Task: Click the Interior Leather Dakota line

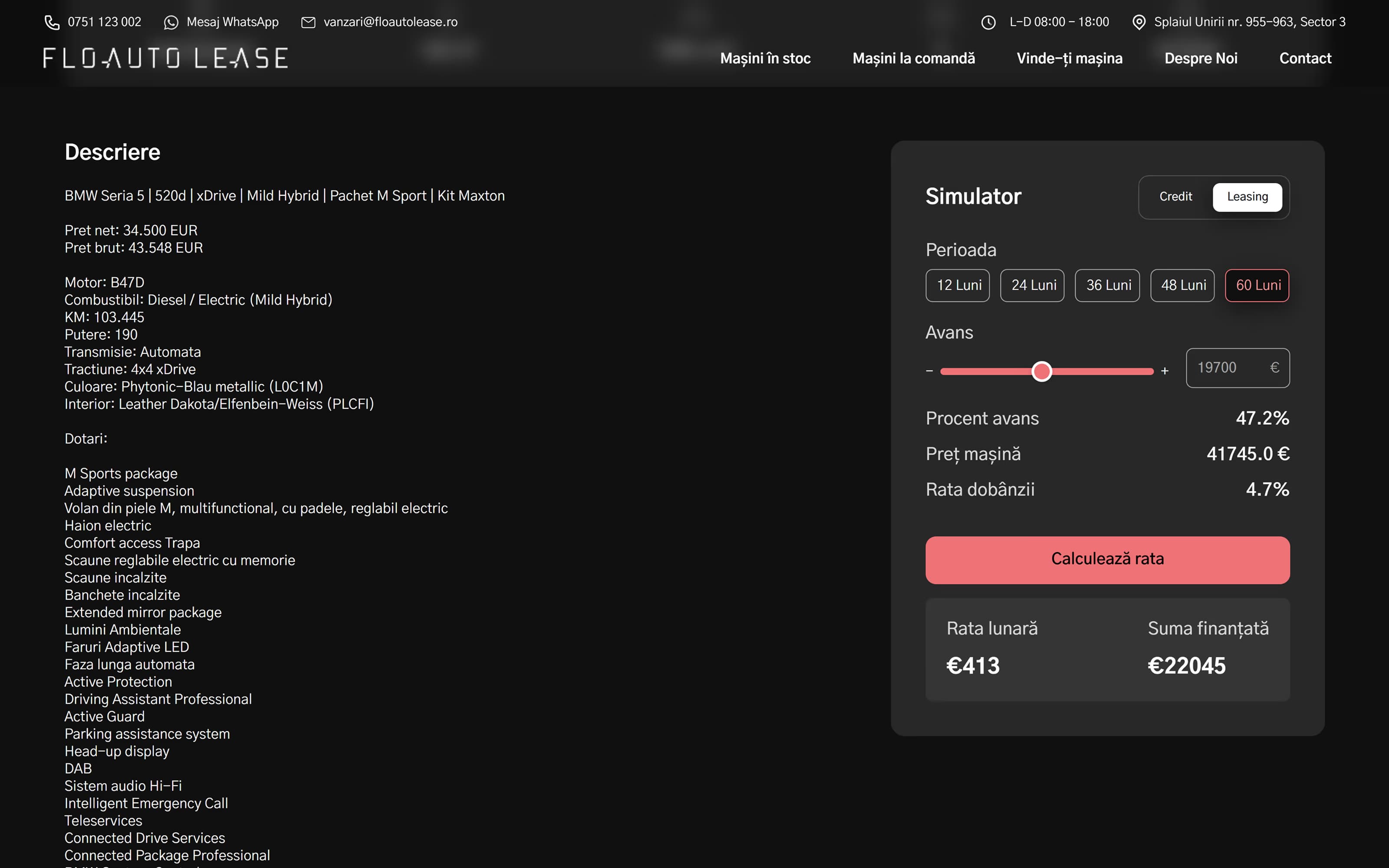Action: (x=219, y=404)
